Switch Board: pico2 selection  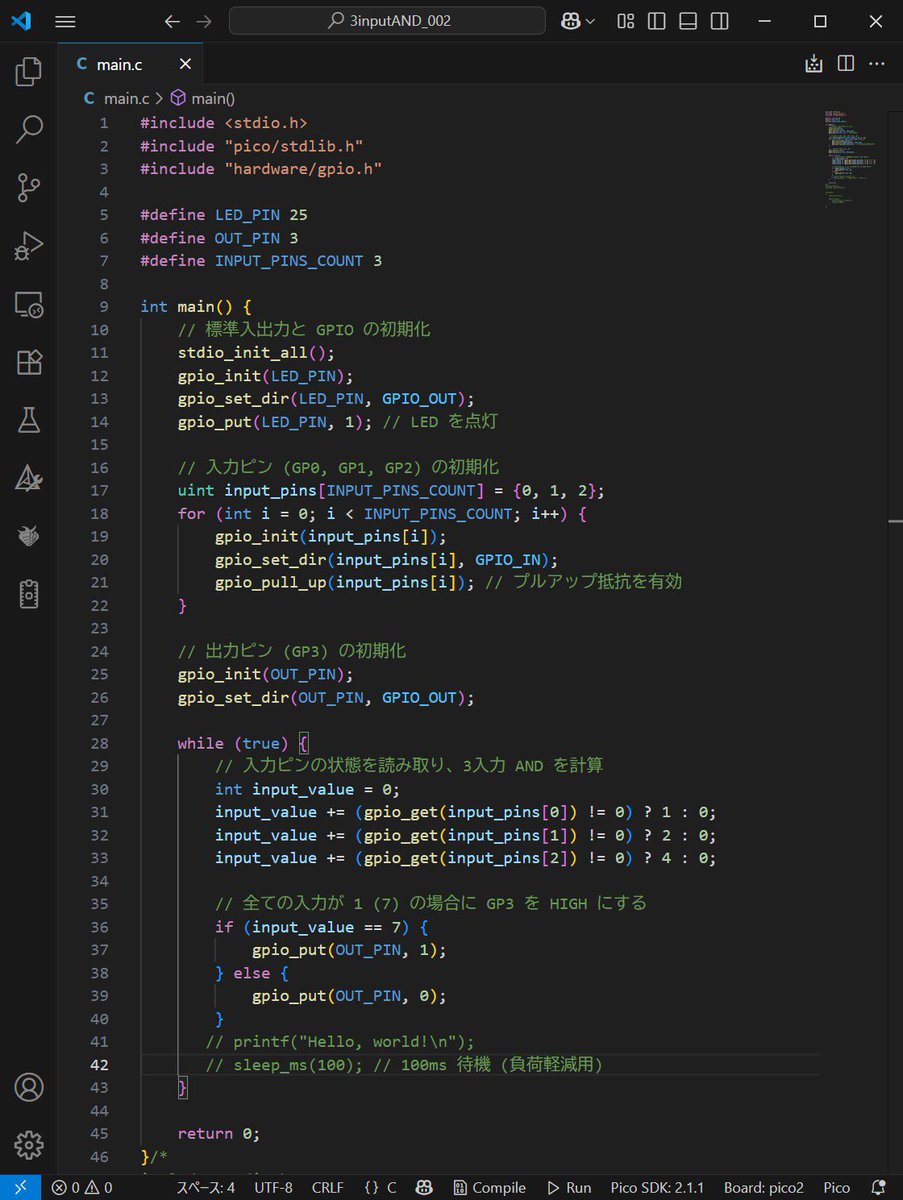tap(764, 1188)
